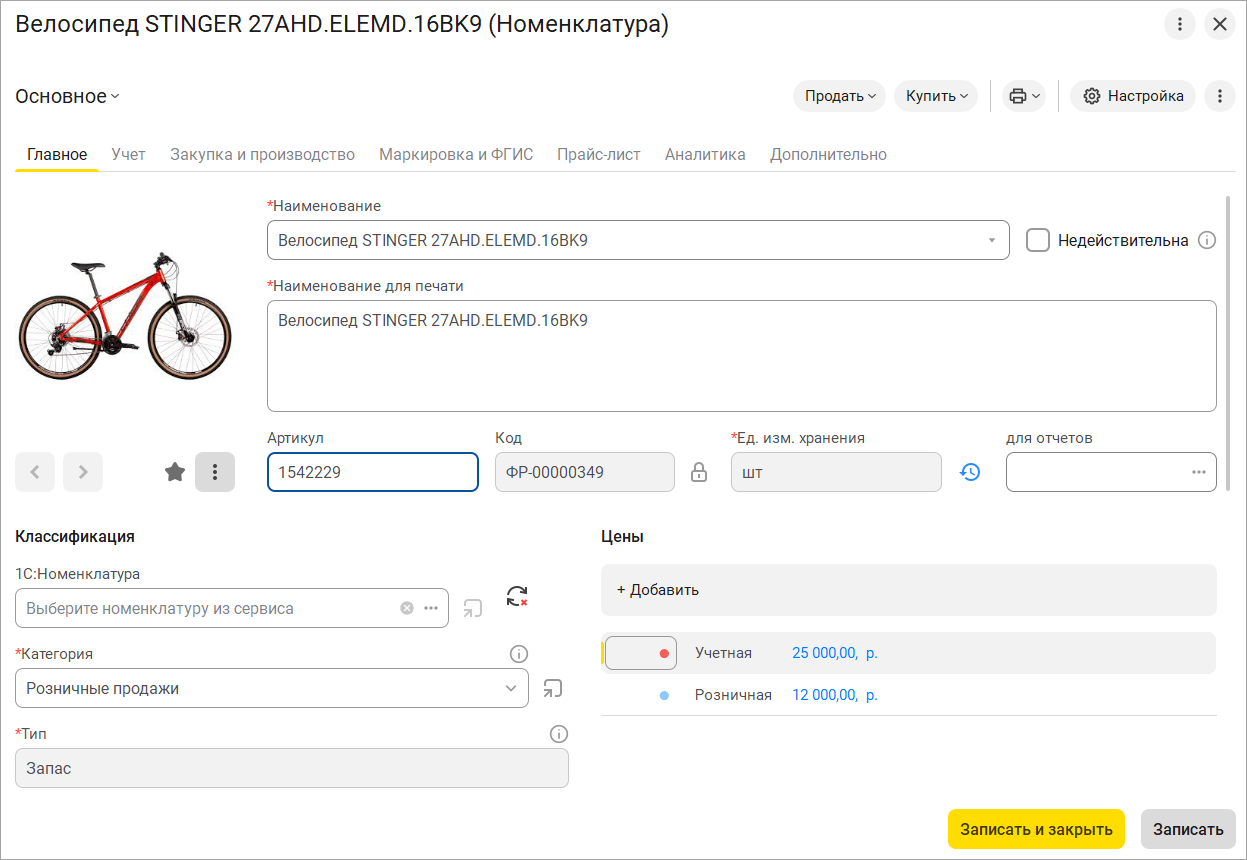Click the info icon next to Недействительна
Image resolution: width=1247 pixels, height=860 pixels.
1207,240
